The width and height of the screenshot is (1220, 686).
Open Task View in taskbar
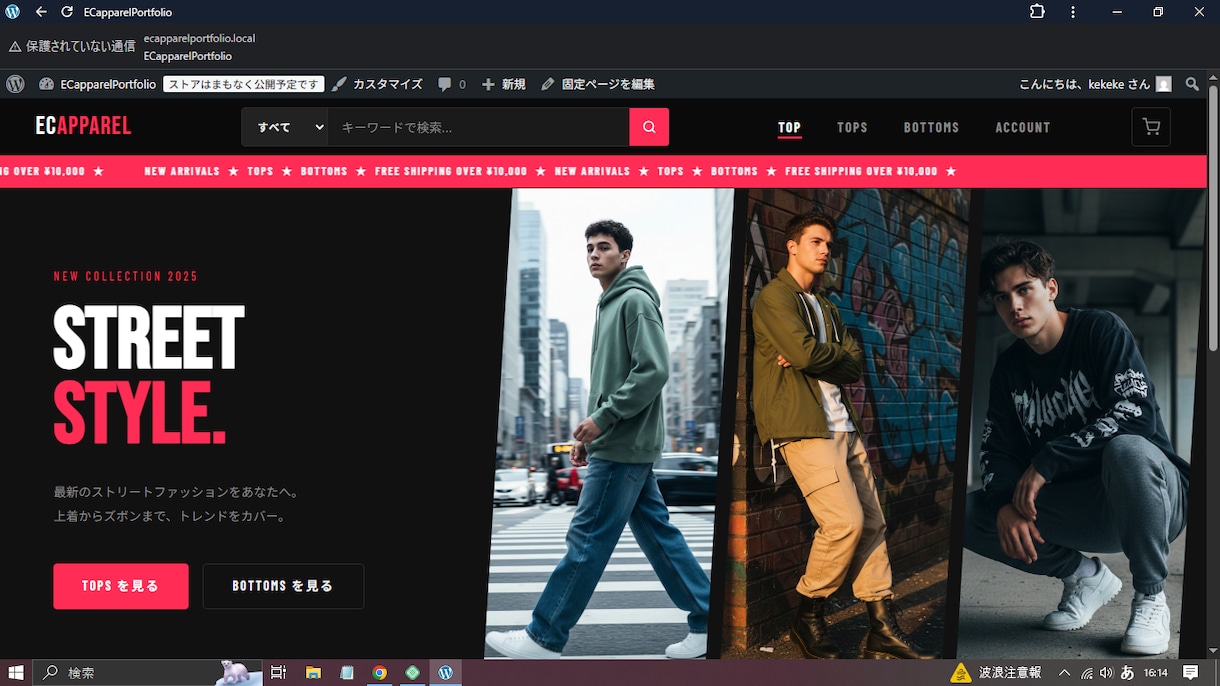click(278, 672)
